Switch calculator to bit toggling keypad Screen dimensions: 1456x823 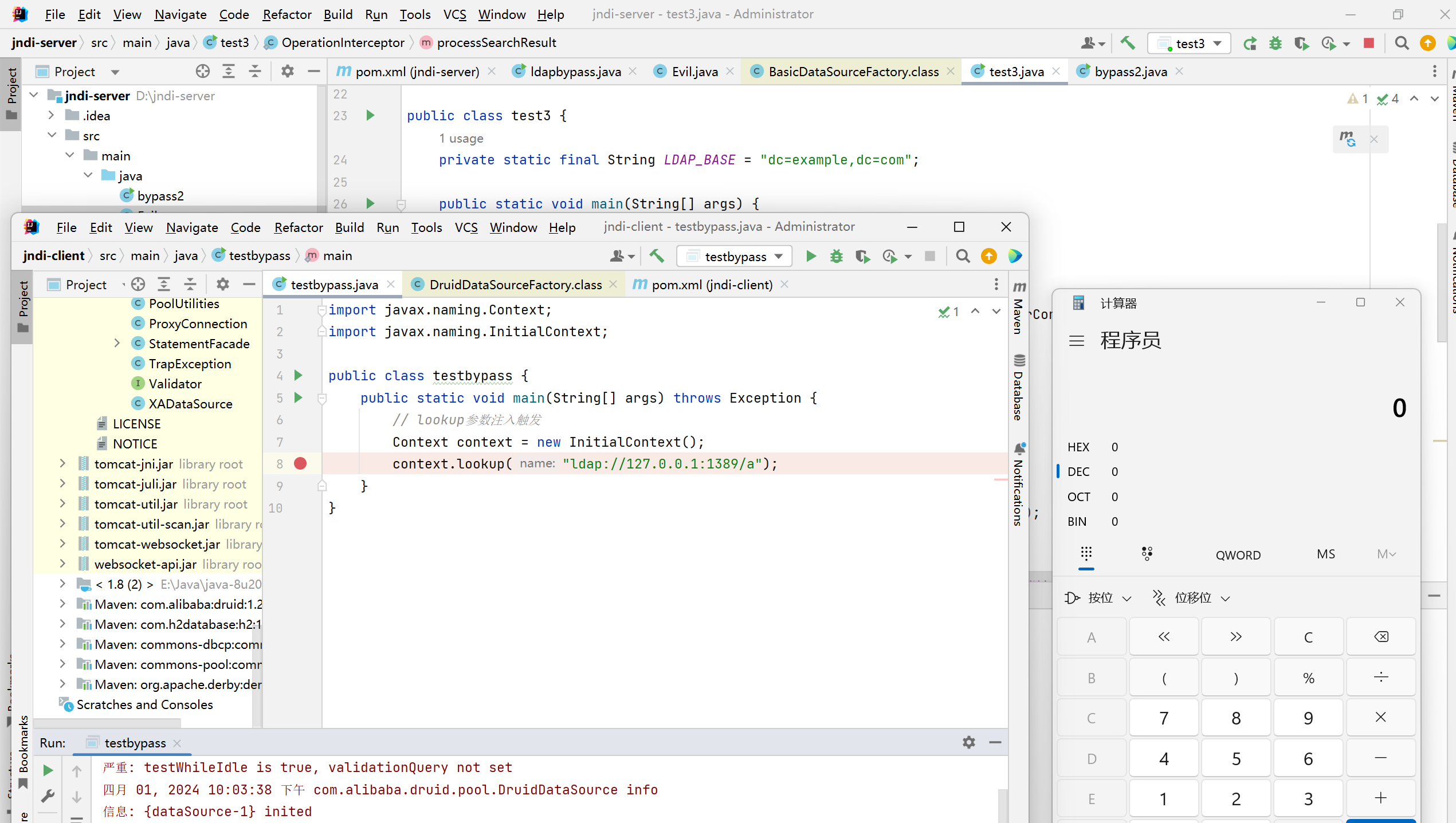[1147, 553]
